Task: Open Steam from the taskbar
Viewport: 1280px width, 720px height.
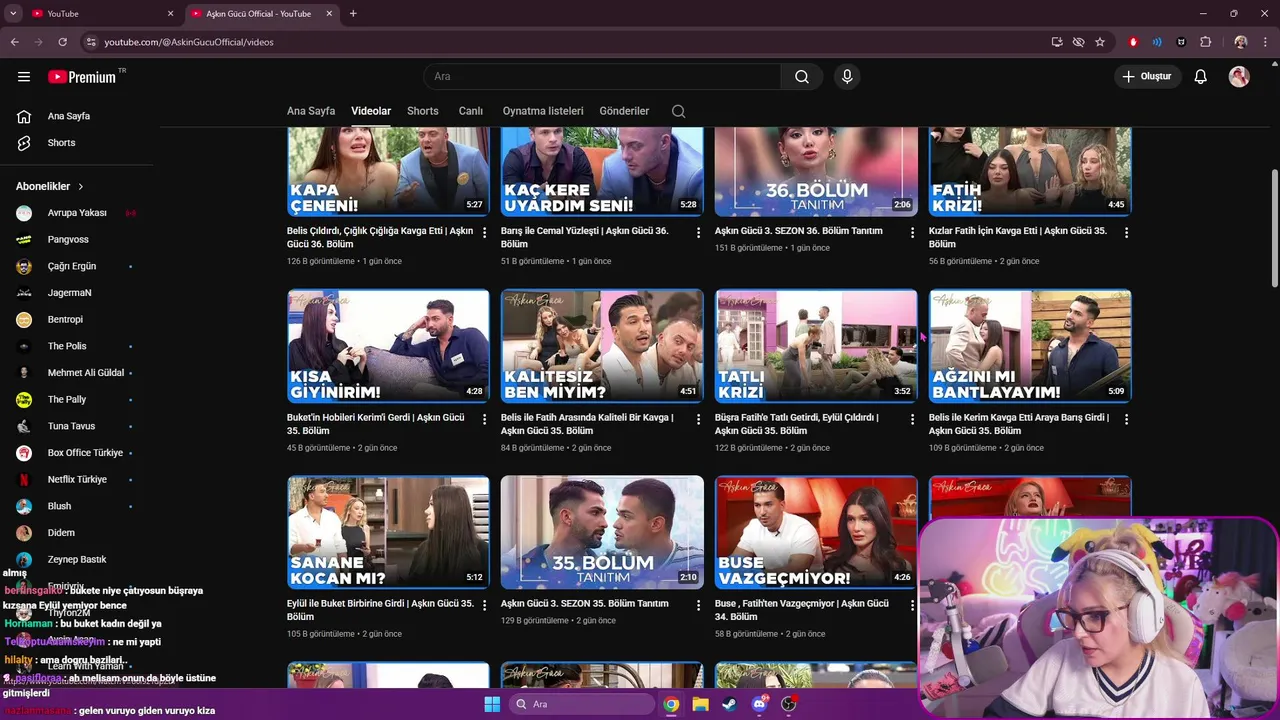Action: 730,704
